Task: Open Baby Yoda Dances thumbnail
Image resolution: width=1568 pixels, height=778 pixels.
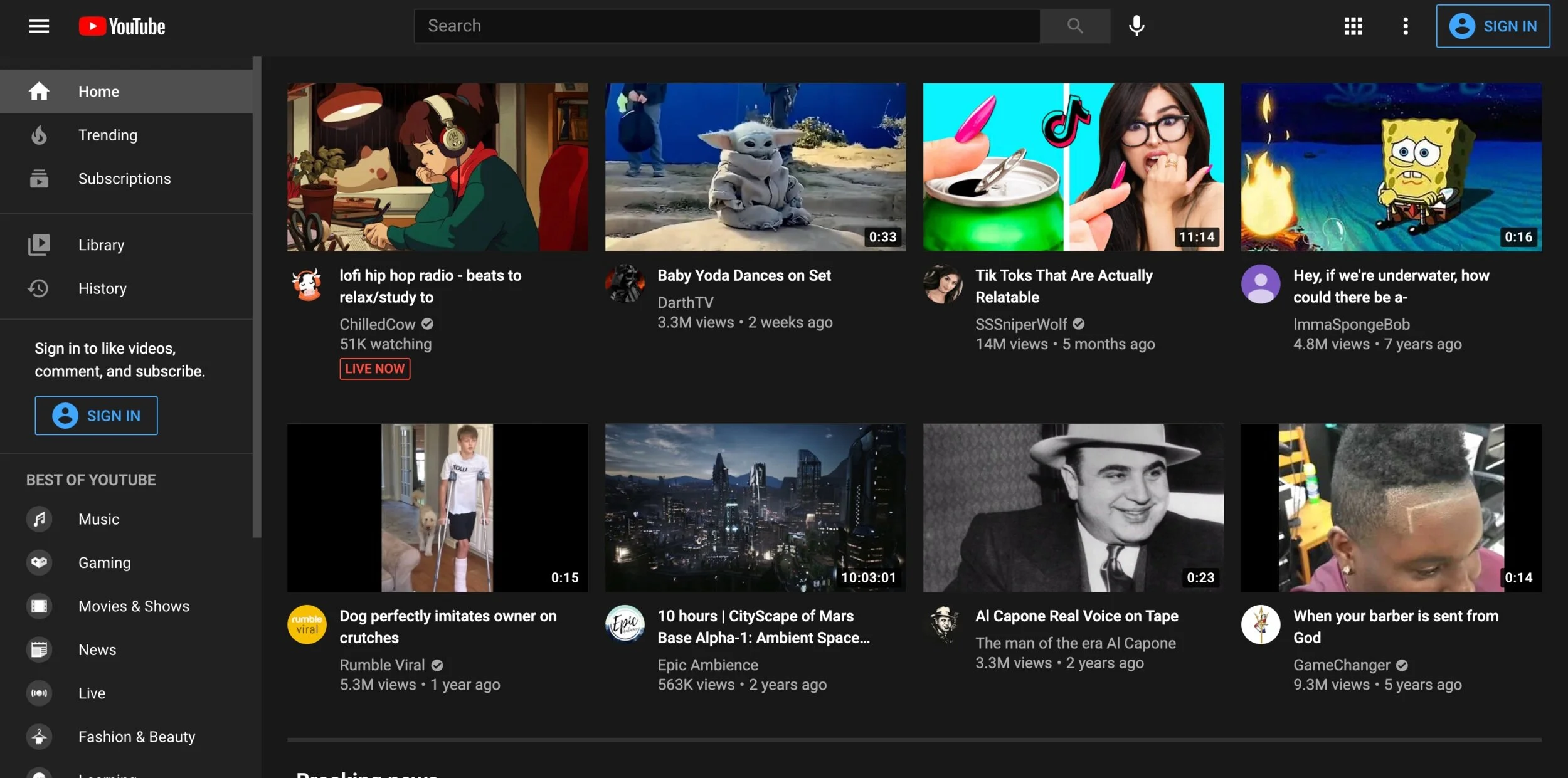Action: [755, 167]
